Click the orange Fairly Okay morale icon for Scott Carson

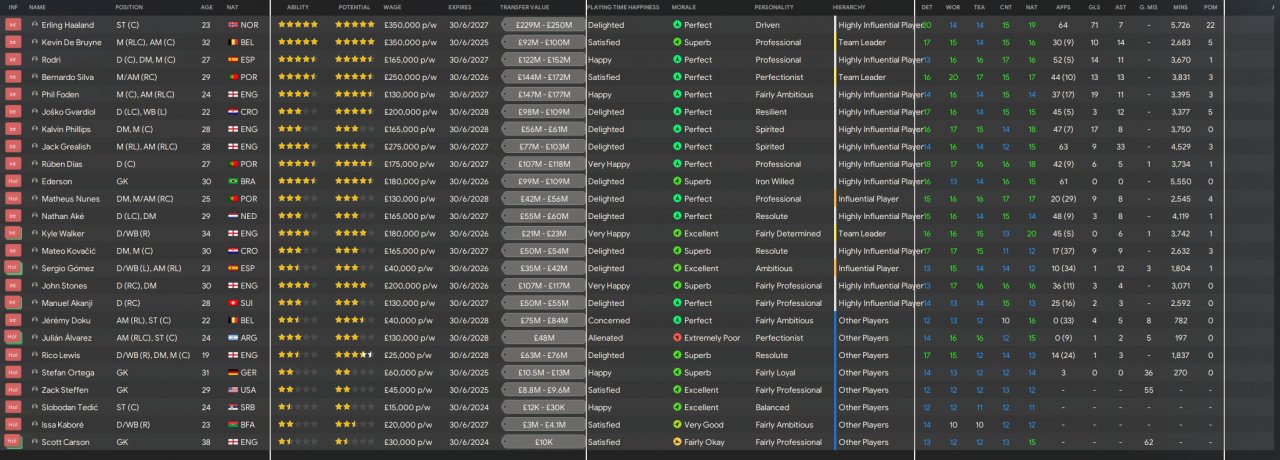point(677,441)
